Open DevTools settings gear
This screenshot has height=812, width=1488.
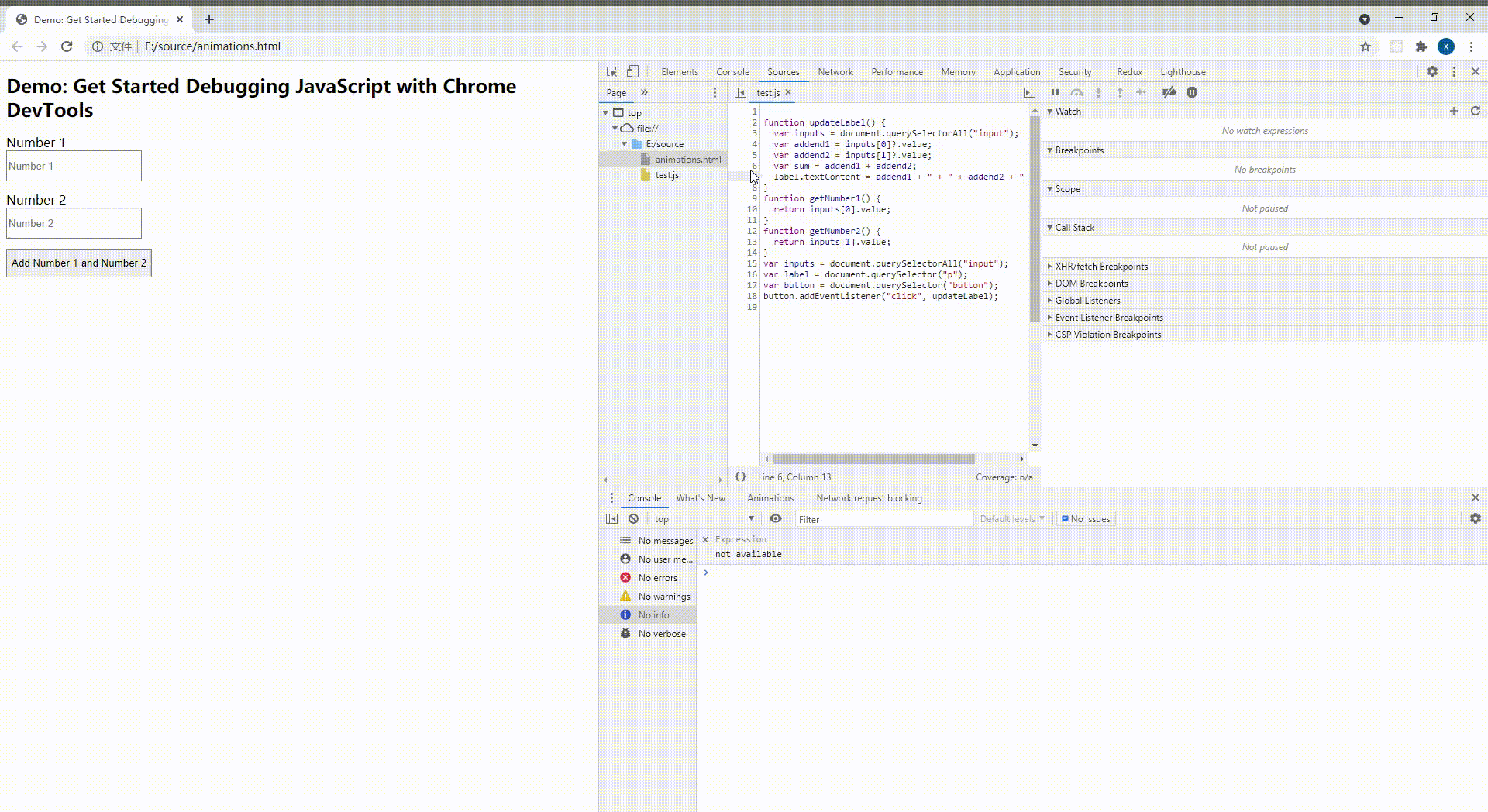(1432, 71)
